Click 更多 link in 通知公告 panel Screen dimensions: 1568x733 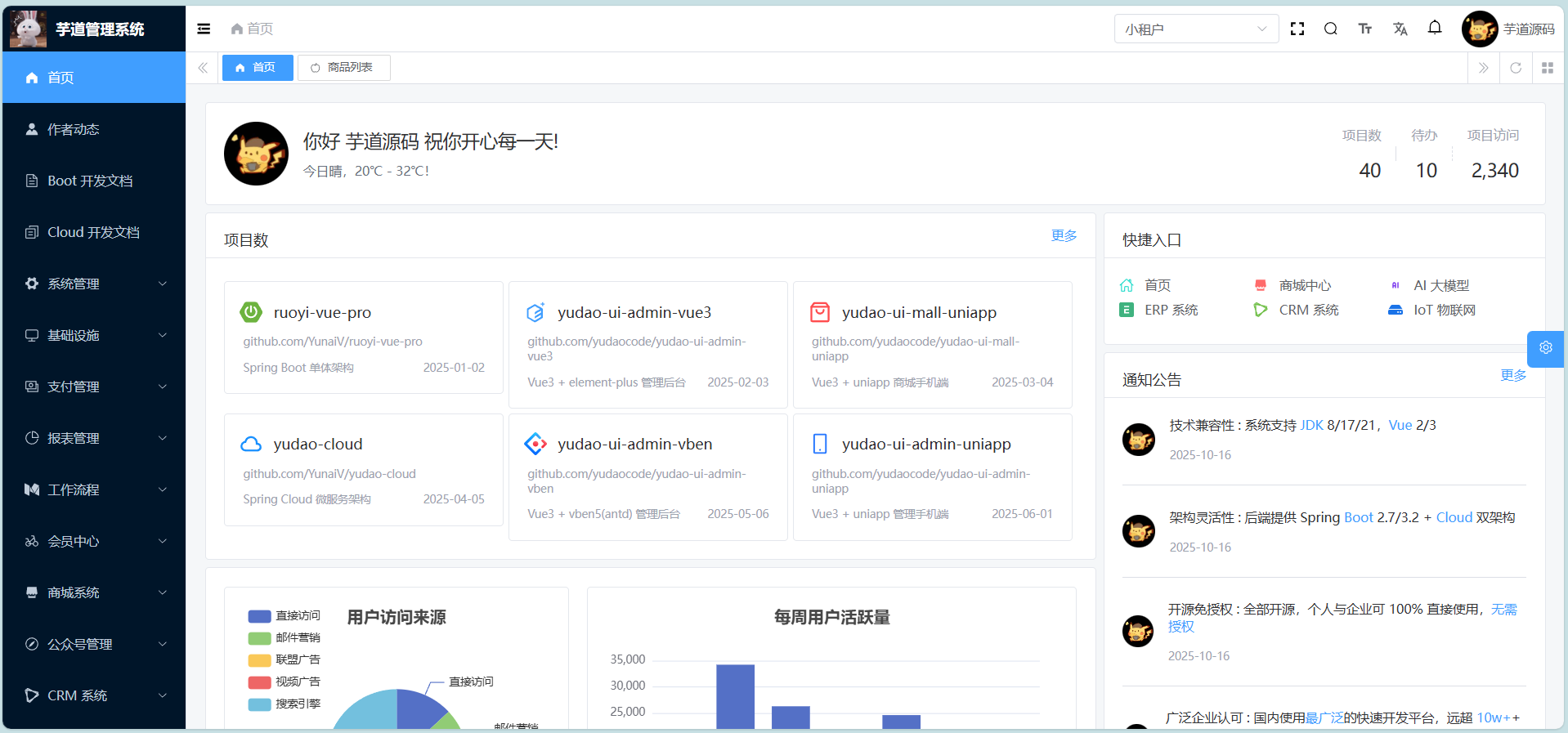pyautogui.click(x=1513, y=375)
